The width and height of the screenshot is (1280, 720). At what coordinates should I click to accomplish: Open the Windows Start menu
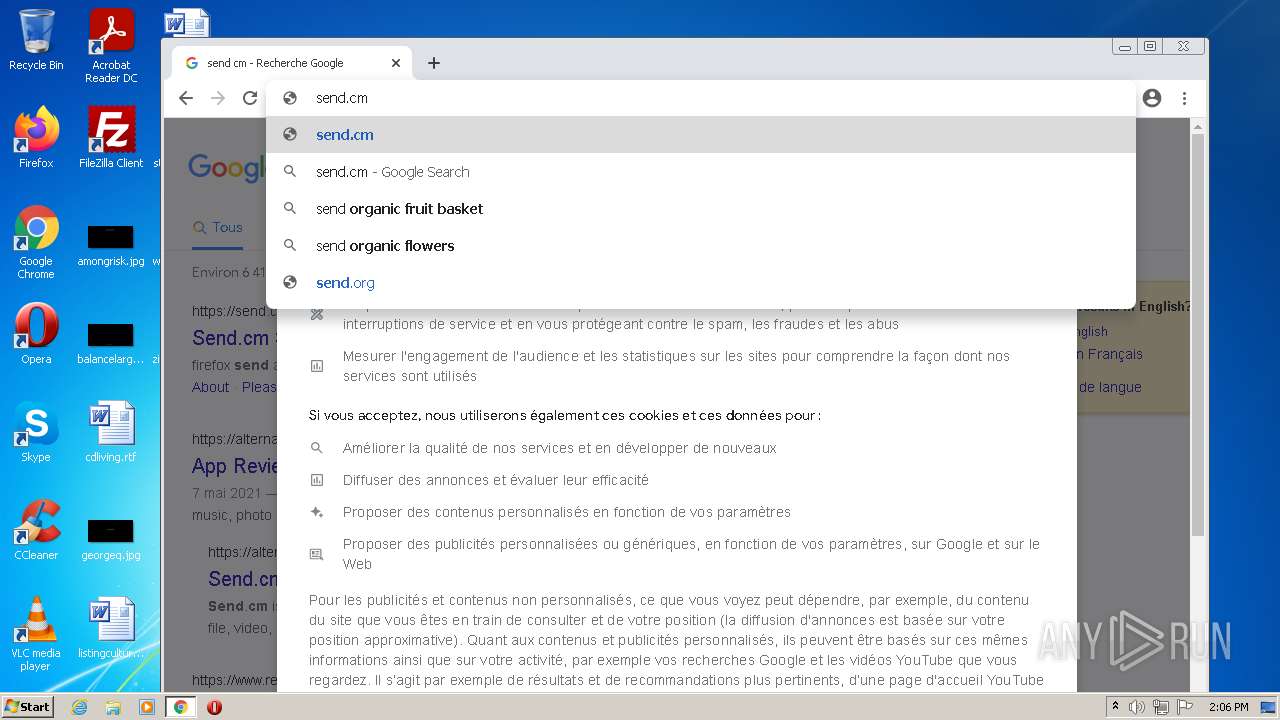27,707
